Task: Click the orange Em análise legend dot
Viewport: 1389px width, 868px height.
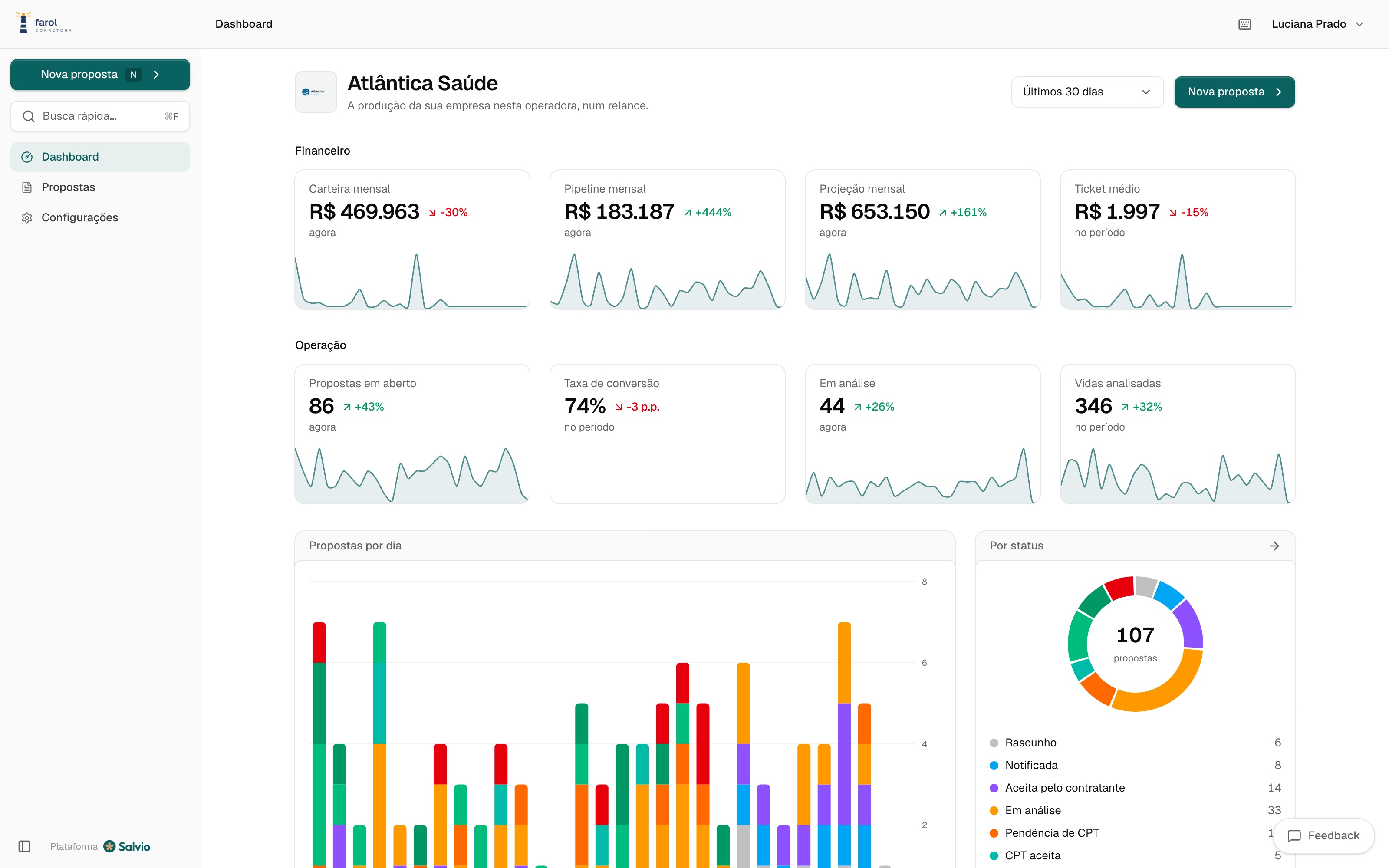Action: tap(994, 811)
